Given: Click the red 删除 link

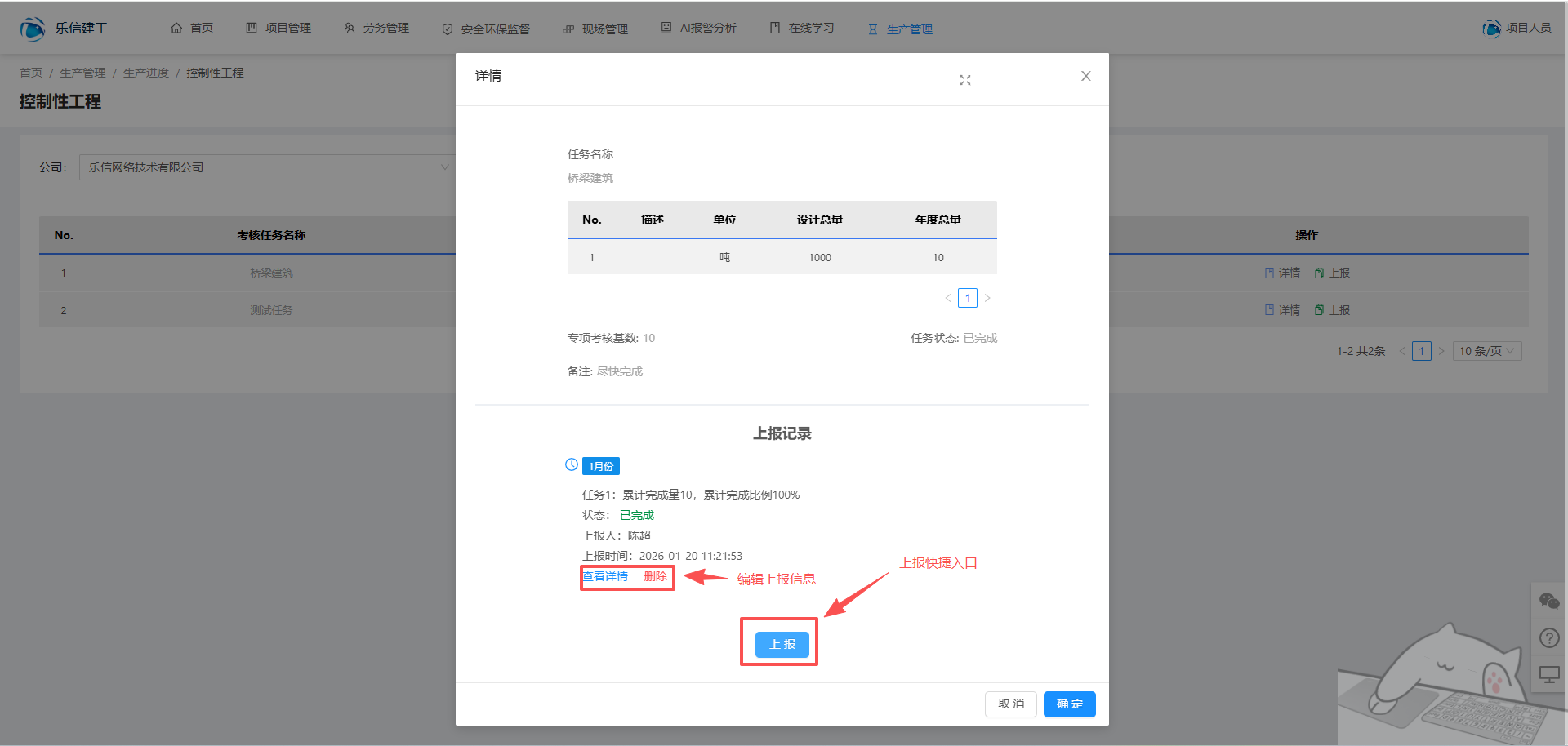Looking at the screenshot, I should click(655, 577).
